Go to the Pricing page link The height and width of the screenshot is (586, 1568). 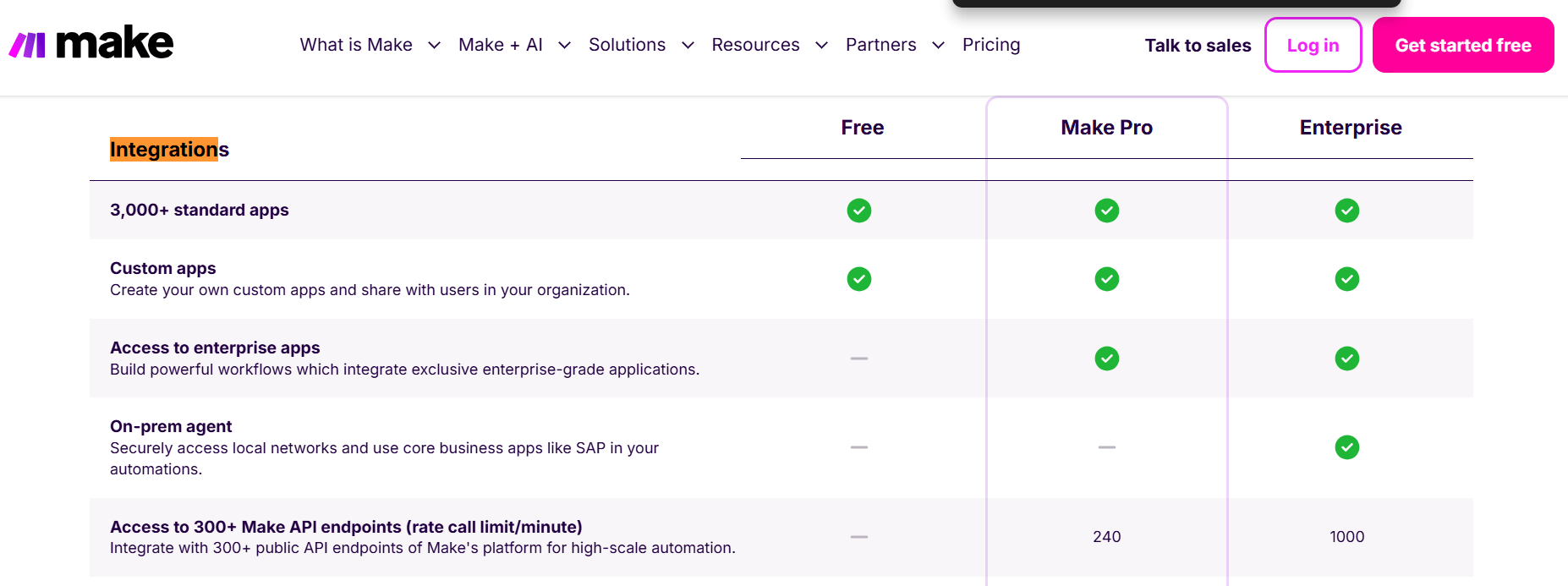tap(990, 45)
